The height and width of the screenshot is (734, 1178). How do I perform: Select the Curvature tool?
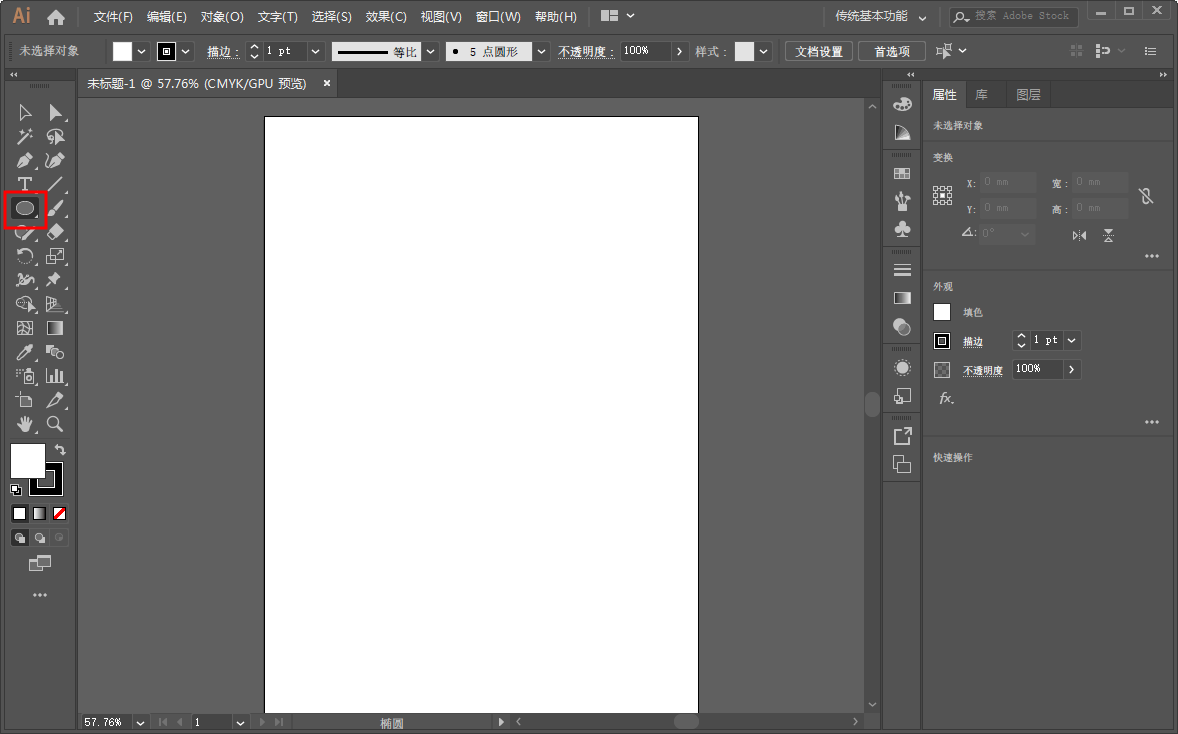(55, 161)
